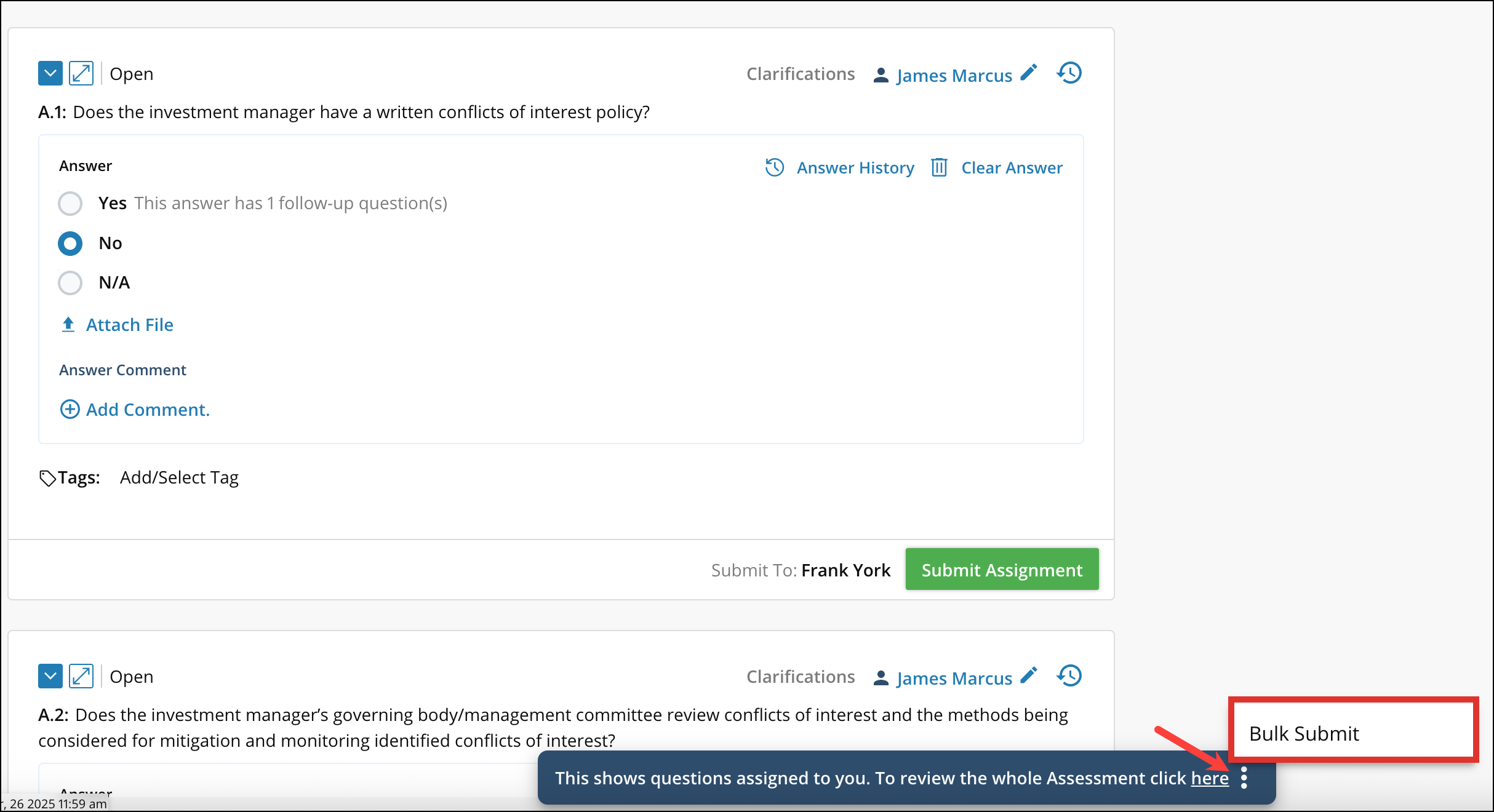Clear the answer using the trash icon
The width and height of the screenshot is (1494, 812).
[938, 167]
